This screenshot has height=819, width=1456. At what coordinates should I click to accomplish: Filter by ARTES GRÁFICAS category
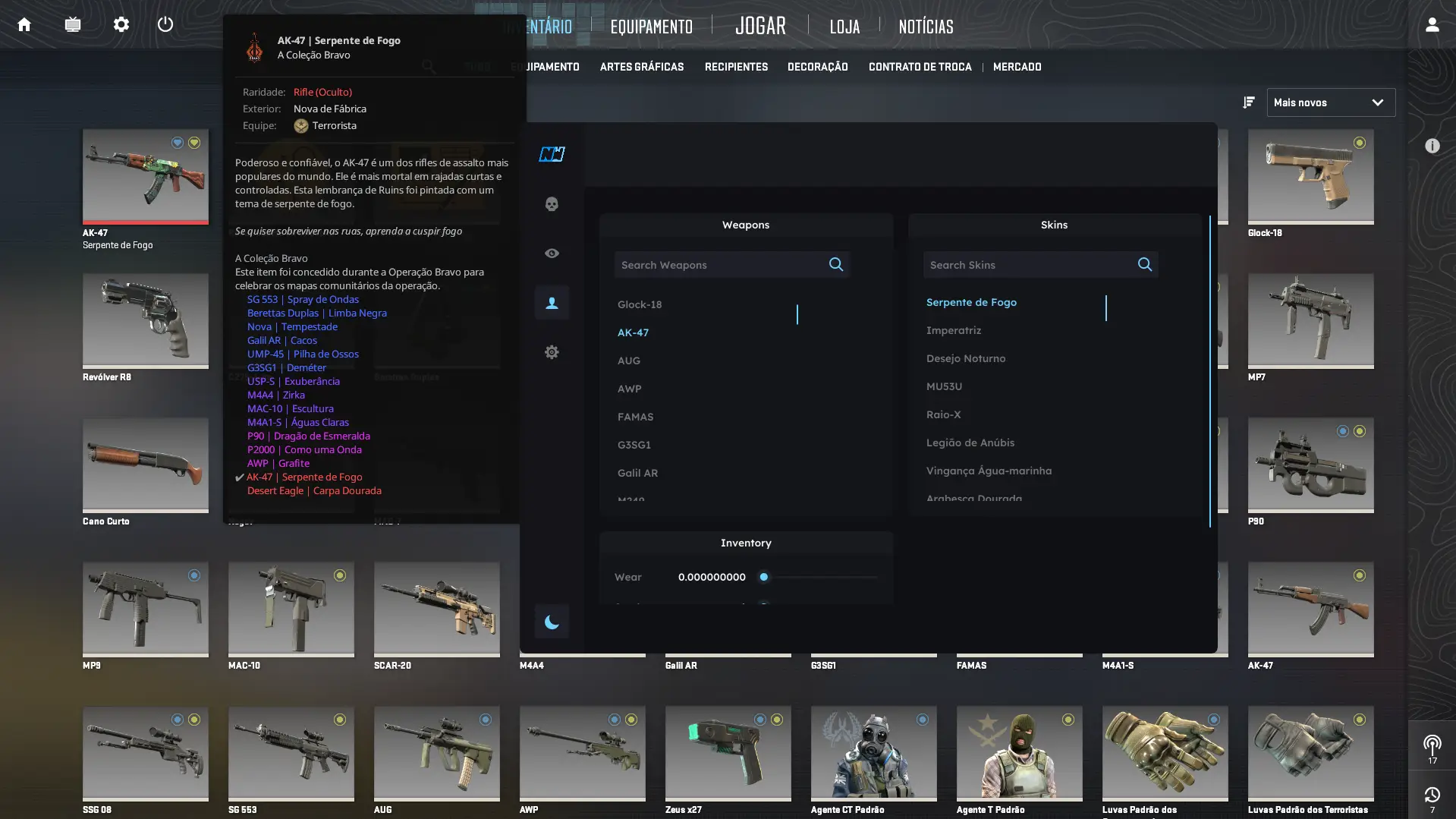[x=642, y=67]
